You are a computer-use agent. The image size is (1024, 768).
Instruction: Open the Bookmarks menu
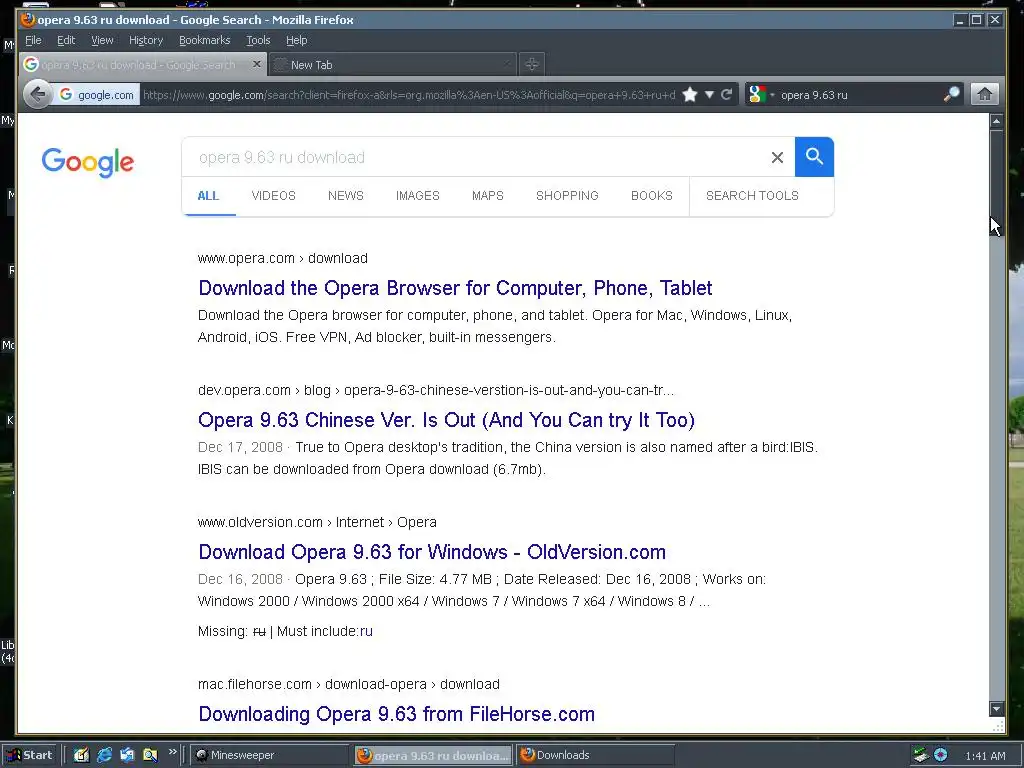click(204, 40)
